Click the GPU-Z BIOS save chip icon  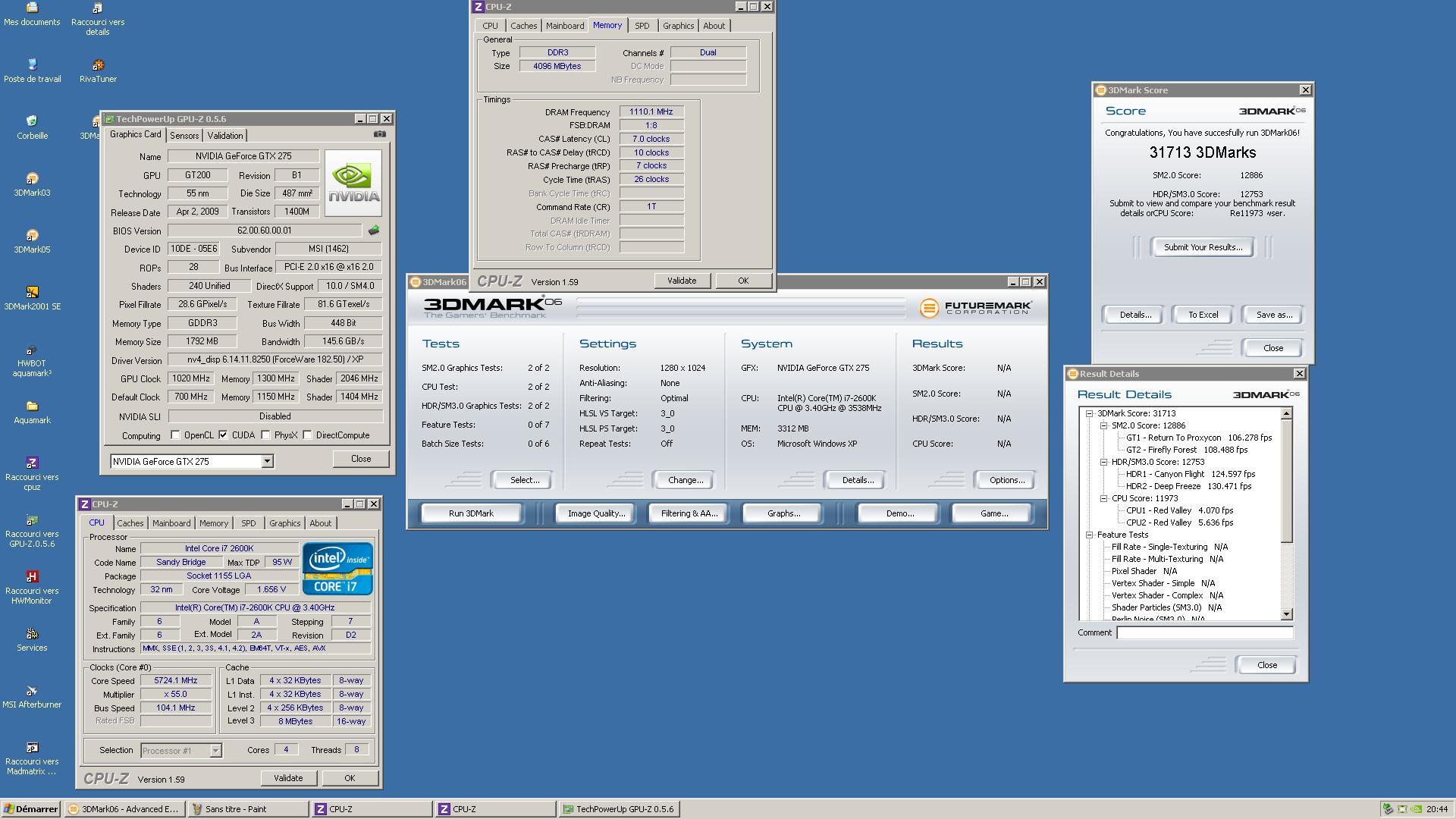point(374,231)
